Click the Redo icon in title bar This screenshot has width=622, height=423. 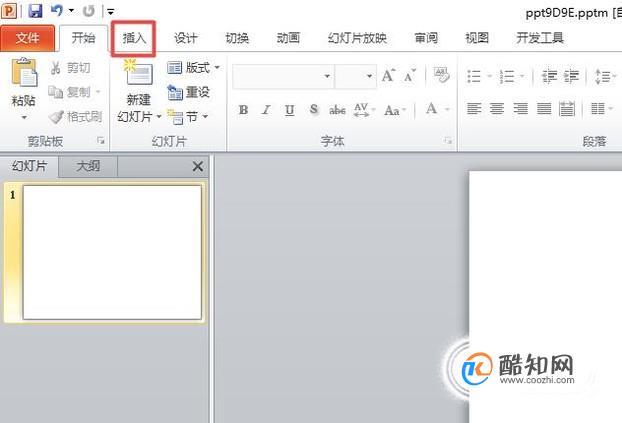pos(89,11)
